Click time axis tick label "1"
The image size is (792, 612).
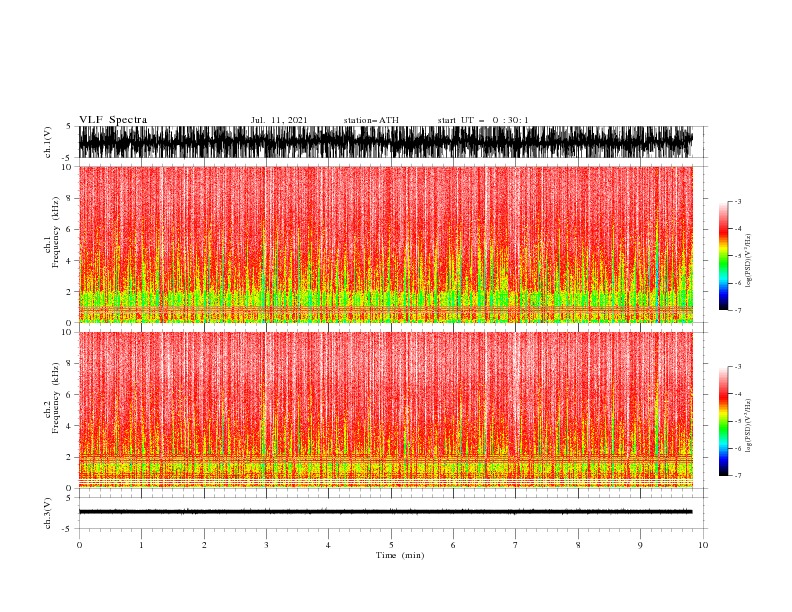(141, 545)
